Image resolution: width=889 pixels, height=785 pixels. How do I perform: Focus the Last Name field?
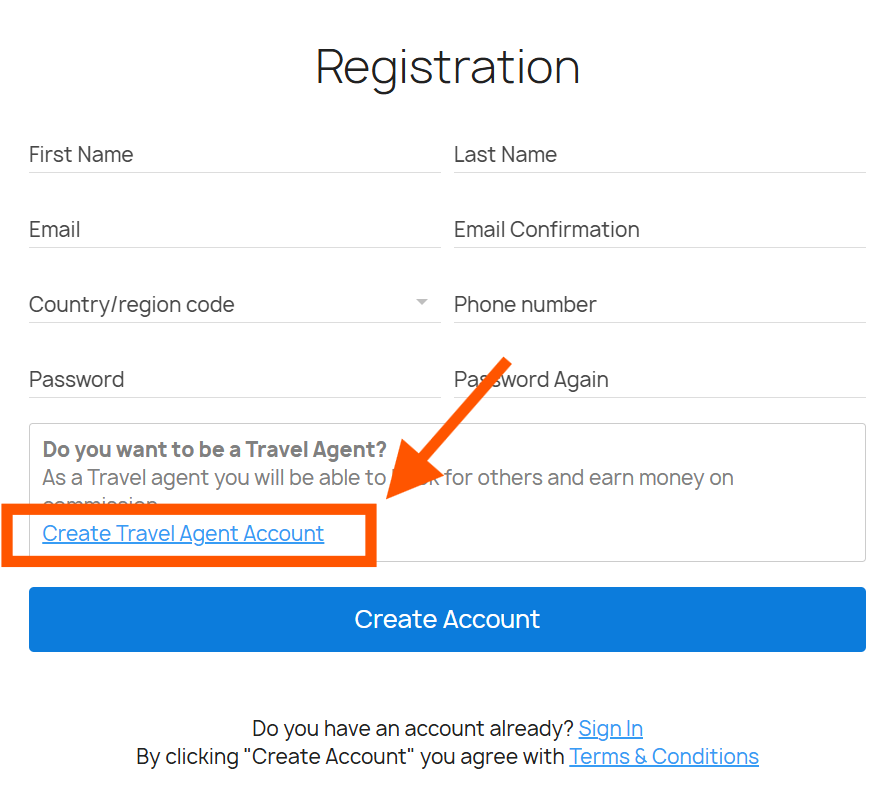pos(659,155)
